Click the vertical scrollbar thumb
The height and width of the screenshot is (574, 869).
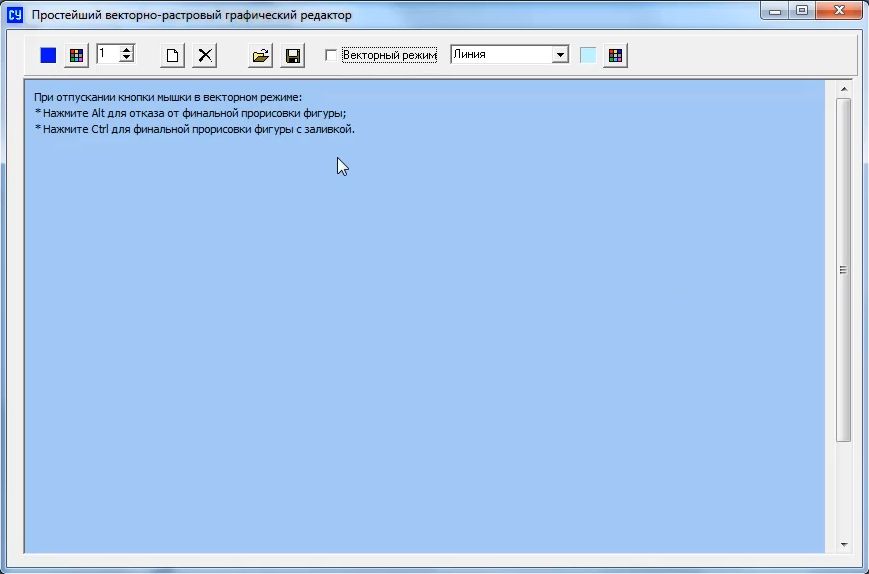point(843,270)
